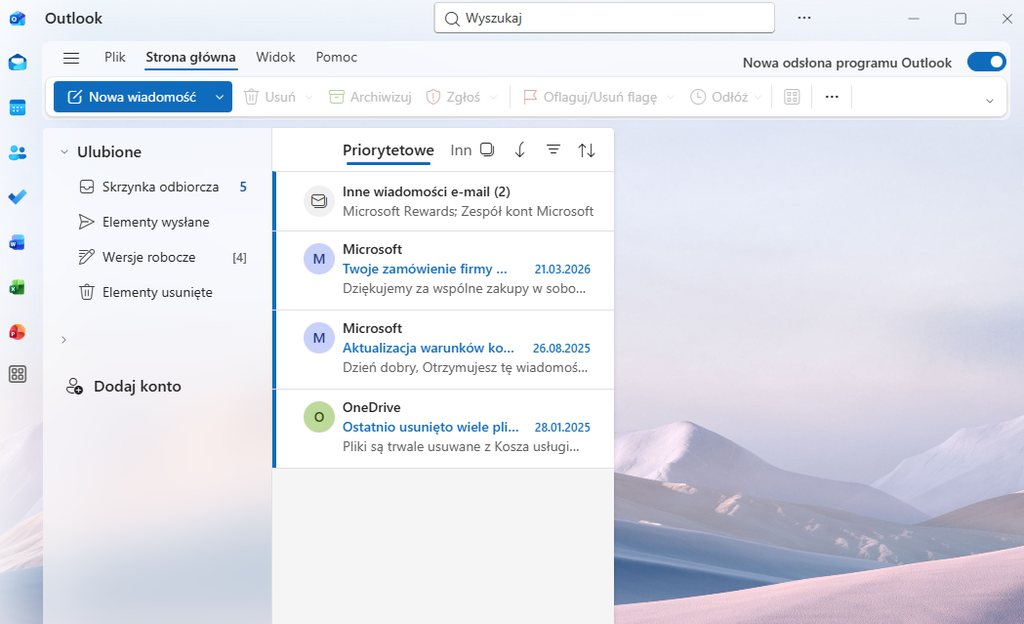Click the Oflaguj/Usuń flagę button

590,97
